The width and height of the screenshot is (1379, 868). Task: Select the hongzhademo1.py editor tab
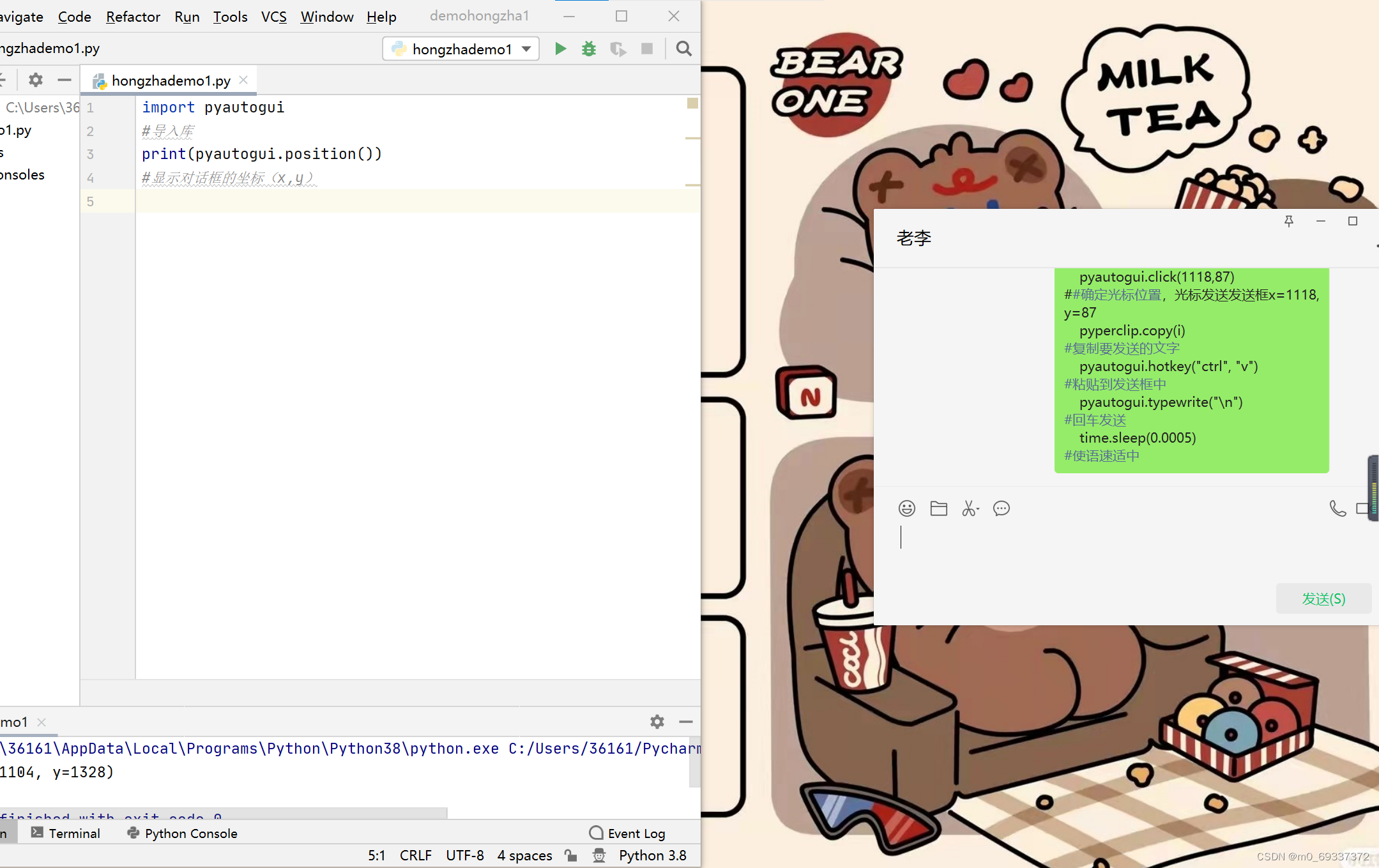point(170,80)
